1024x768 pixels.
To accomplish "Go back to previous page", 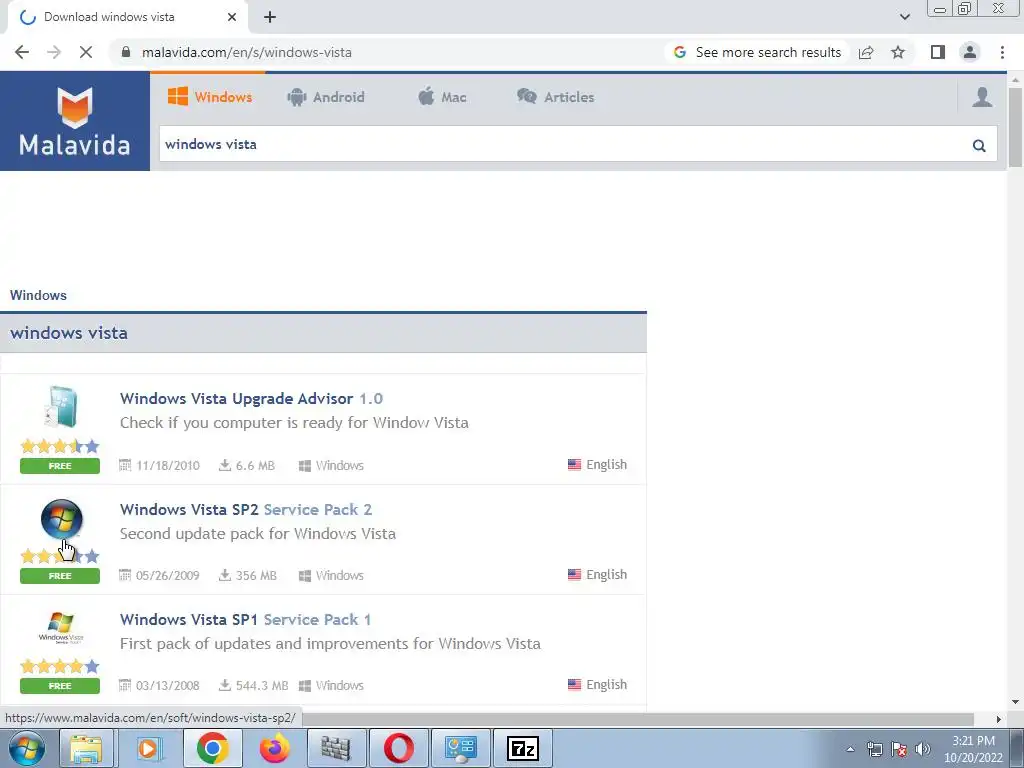I will tap(22, 52).
